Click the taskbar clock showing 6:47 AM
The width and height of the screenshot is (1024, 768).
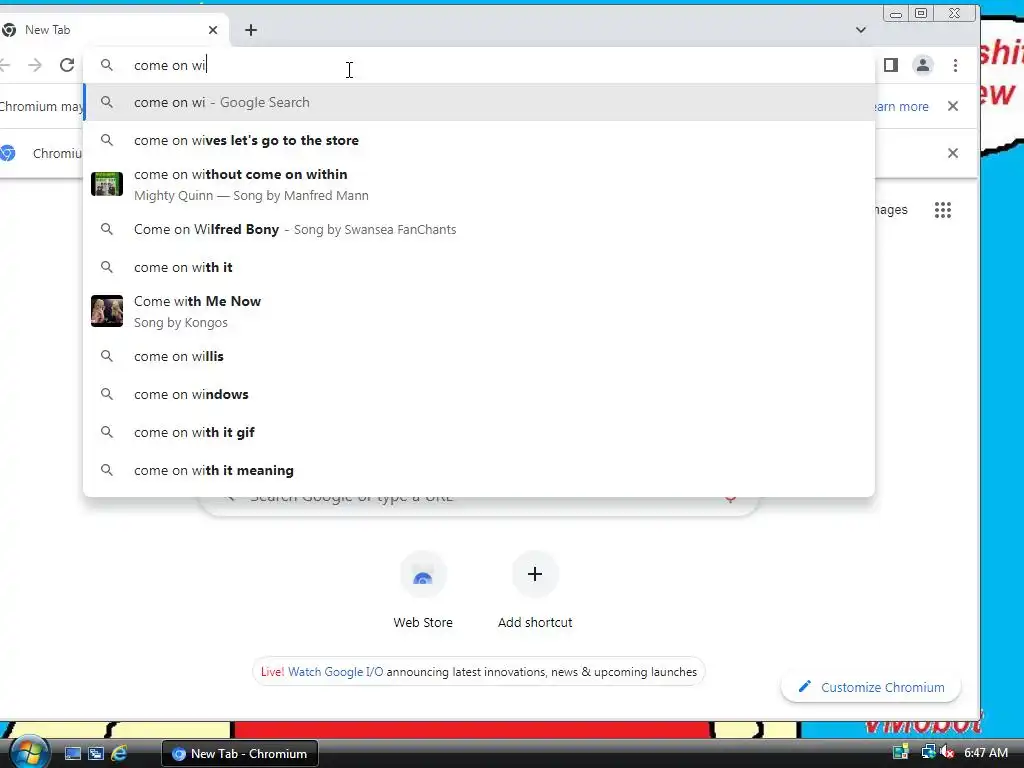[985, 753]
